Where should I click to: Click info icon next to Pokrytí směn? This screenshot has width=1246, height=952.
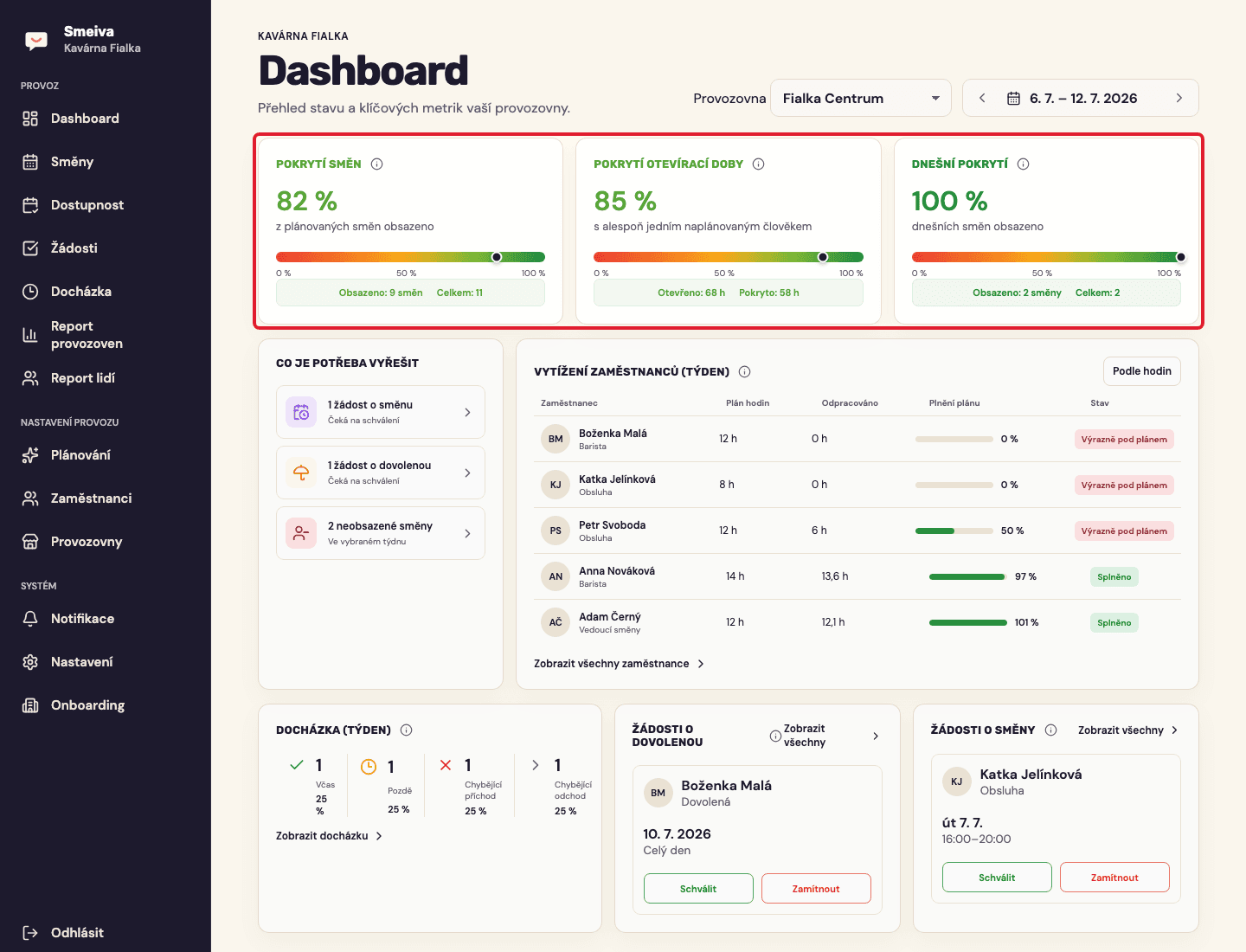pos(377,164)
